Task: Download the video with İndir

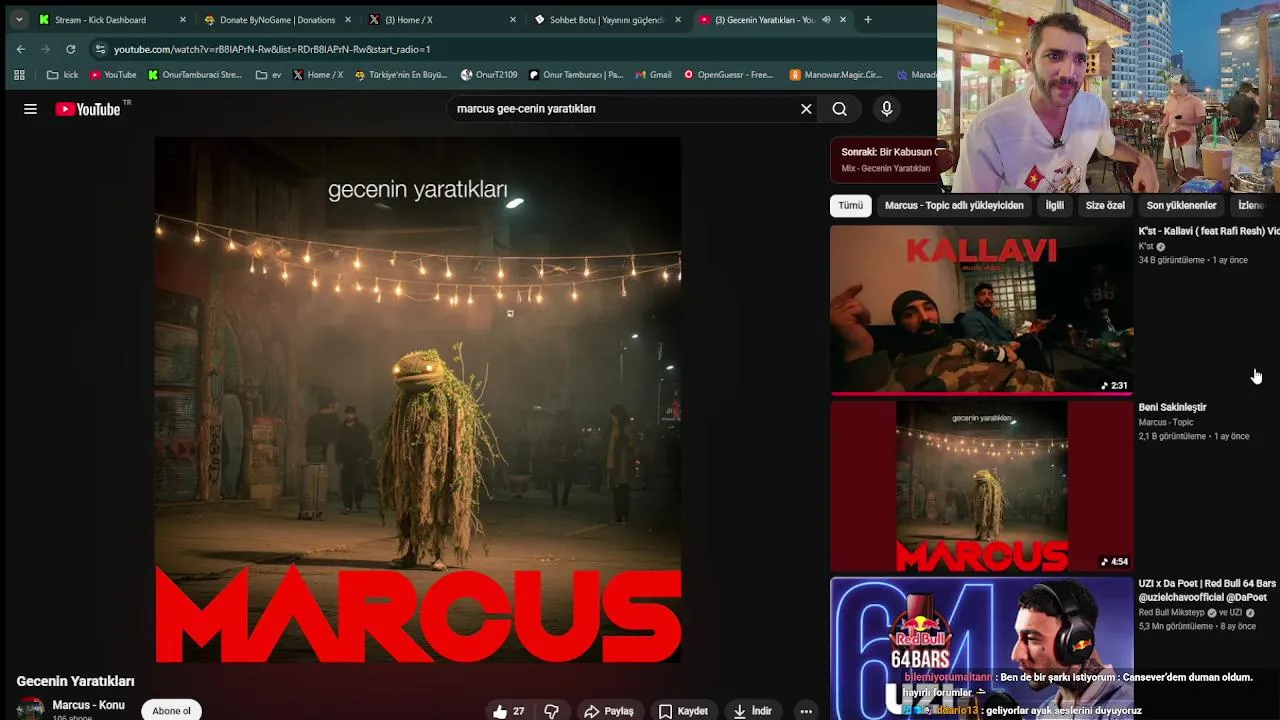Action: point(752,711)
